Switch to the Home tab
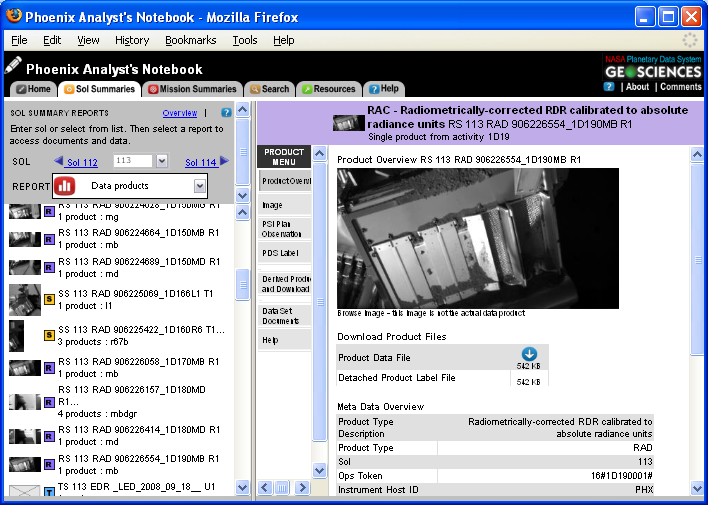Viewport: 708px width, 505px height. click(33, 89)
